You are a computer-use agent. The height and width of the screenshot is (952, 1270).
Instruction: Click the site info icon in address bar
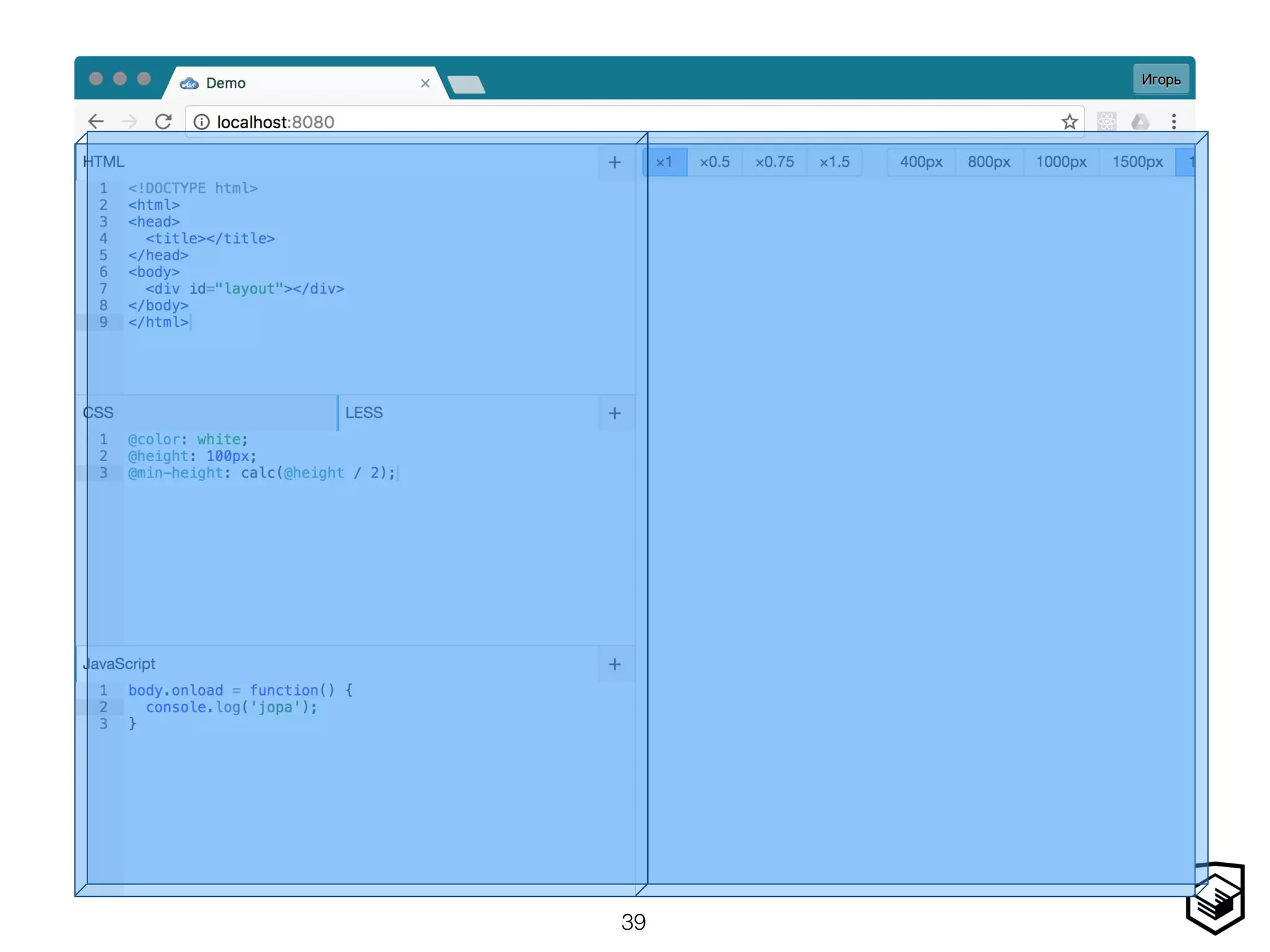click(x=202, y=121)
